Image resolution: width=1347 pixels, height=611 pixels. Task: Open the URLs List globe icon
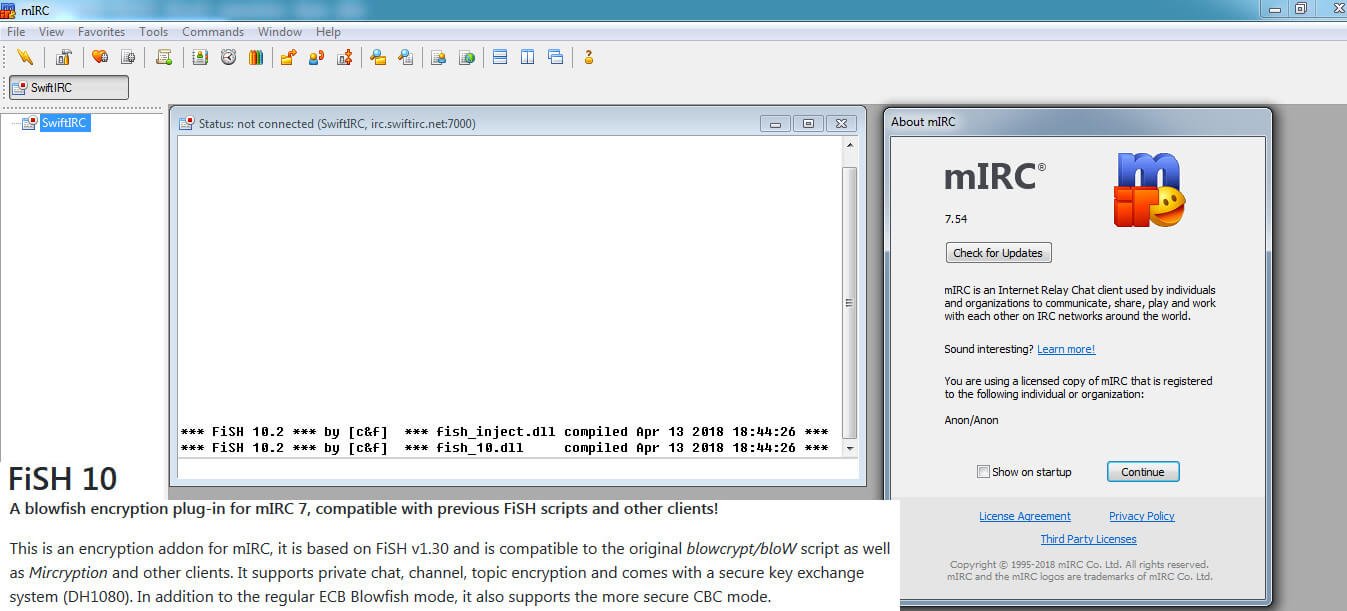466,57
